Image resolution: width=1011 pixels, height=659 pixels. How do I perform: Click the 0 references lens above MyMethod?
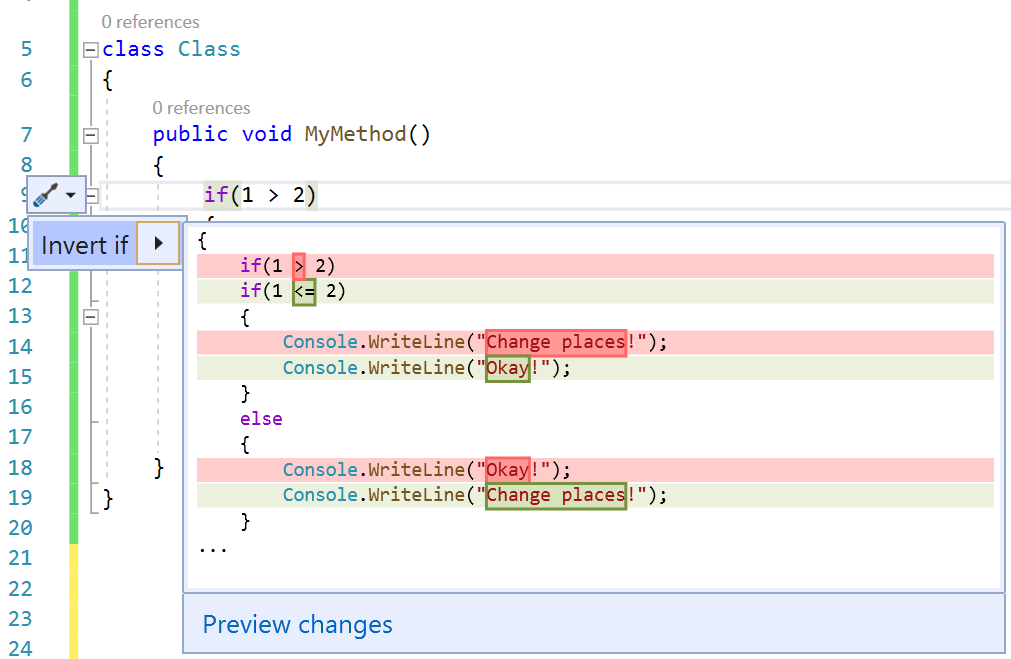tap(201, 108)
